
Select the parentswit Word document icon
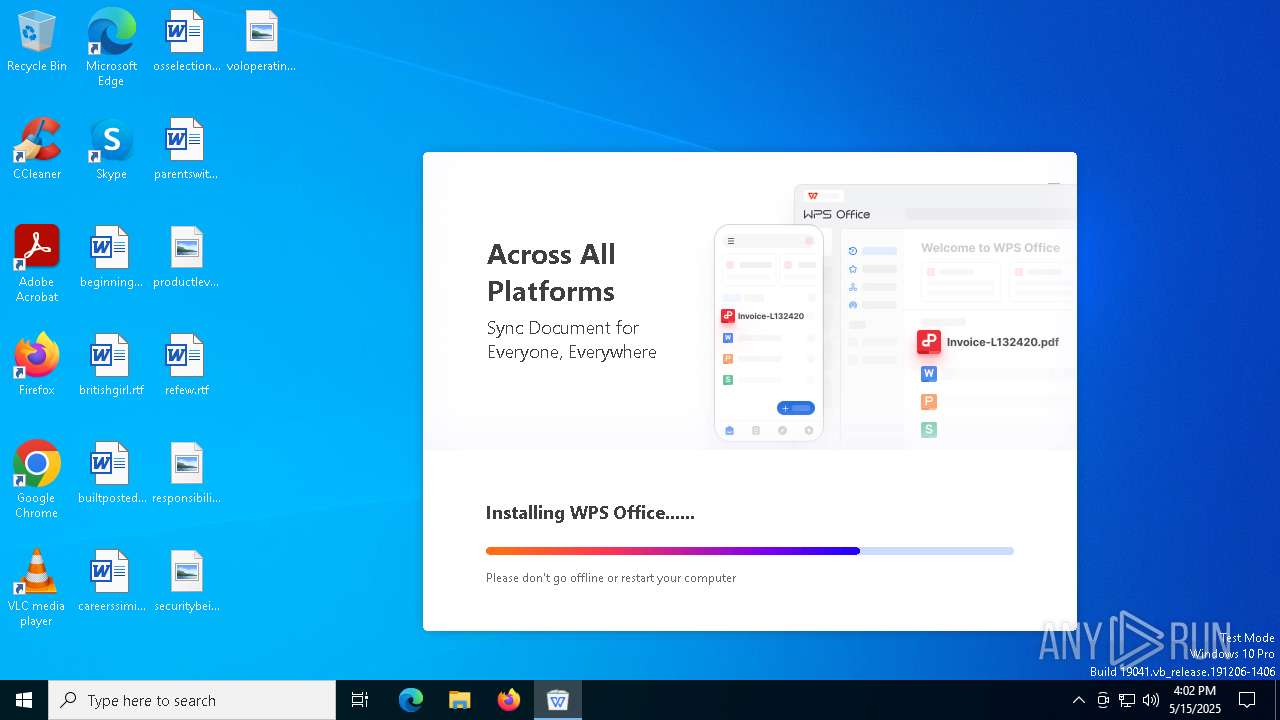[186, 148]
